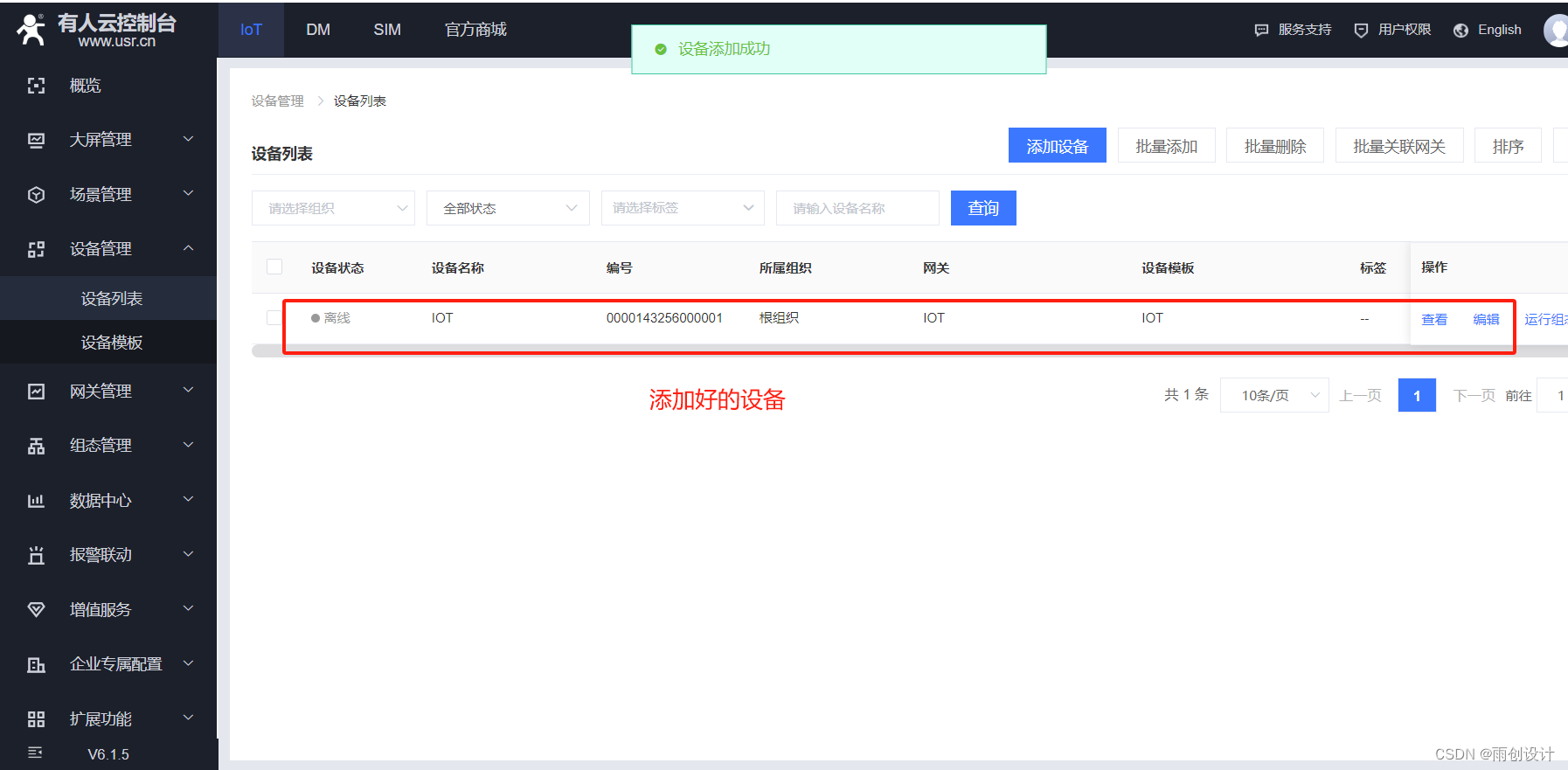The width and height of the screenshot is (1568, 770).
Task: Select 设备模板 in sidebar submenu
Action: pos(108,342)
